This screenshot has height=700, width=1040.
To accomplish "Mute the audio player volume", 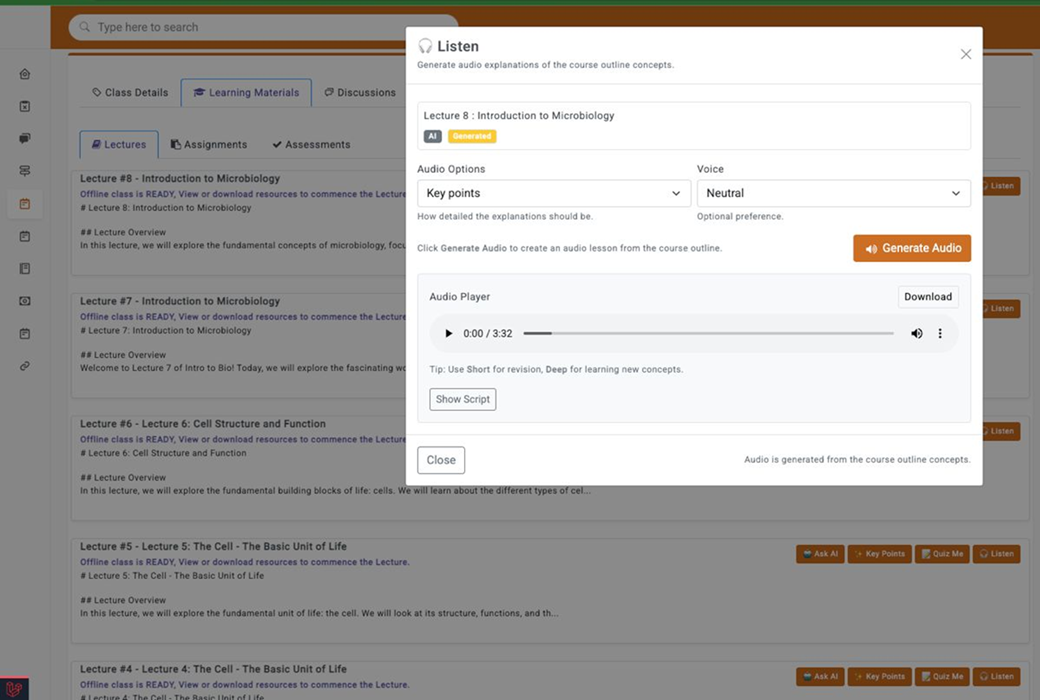I will tap(916, 334).
